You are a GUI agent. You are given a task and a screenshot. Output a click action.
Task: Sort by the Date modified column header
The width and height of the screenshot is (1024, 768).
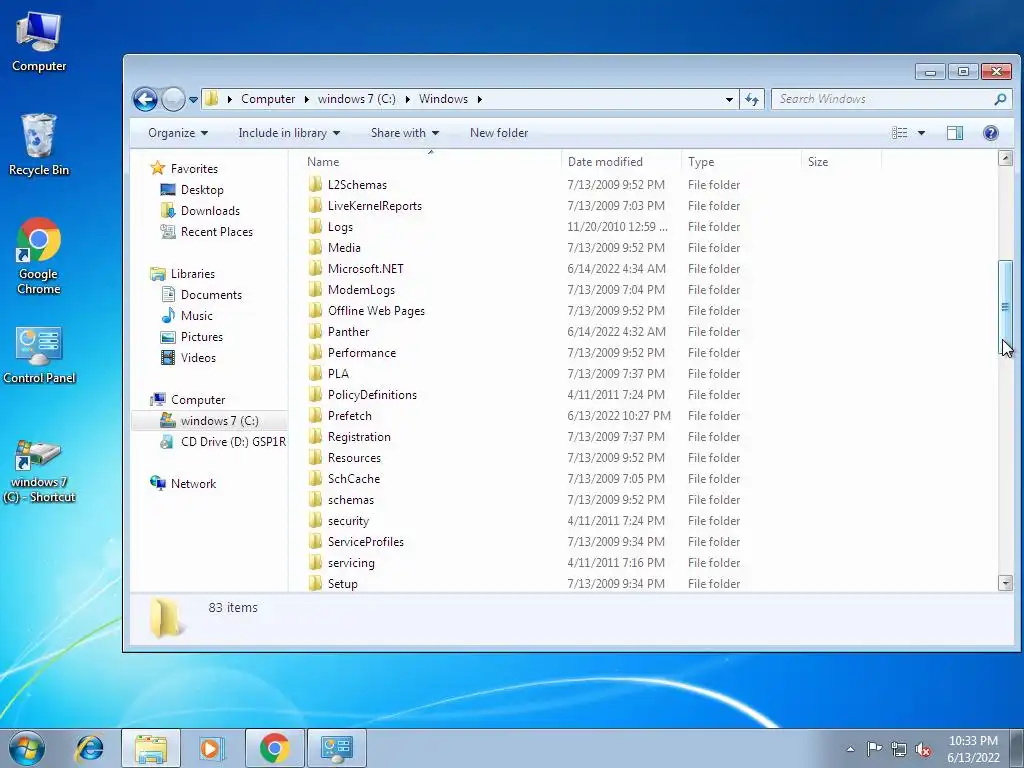point(621,162)
